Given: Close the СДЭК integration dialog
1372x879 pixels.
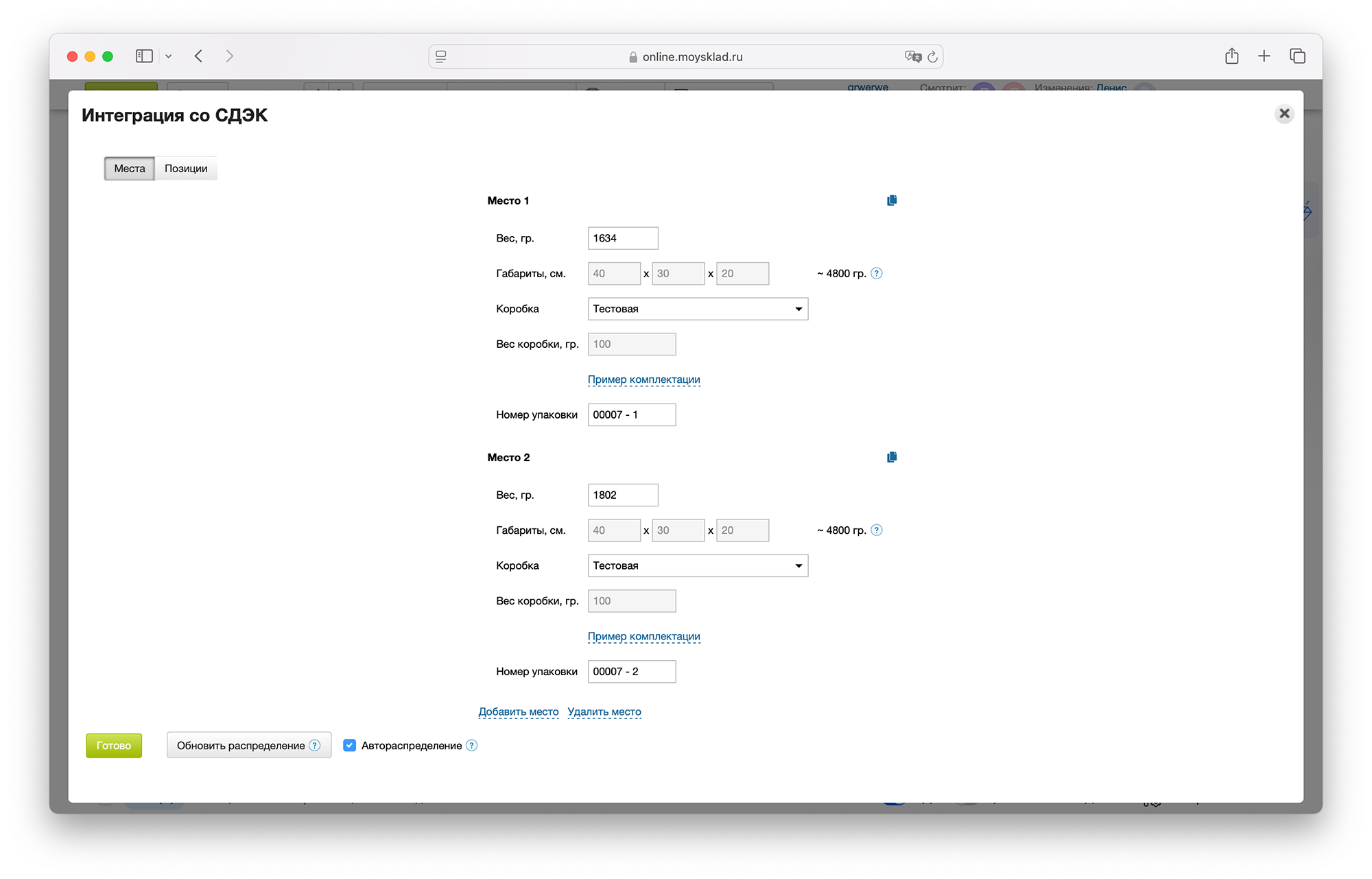Looking at the screenshot, I should (x=1284, y=113).
